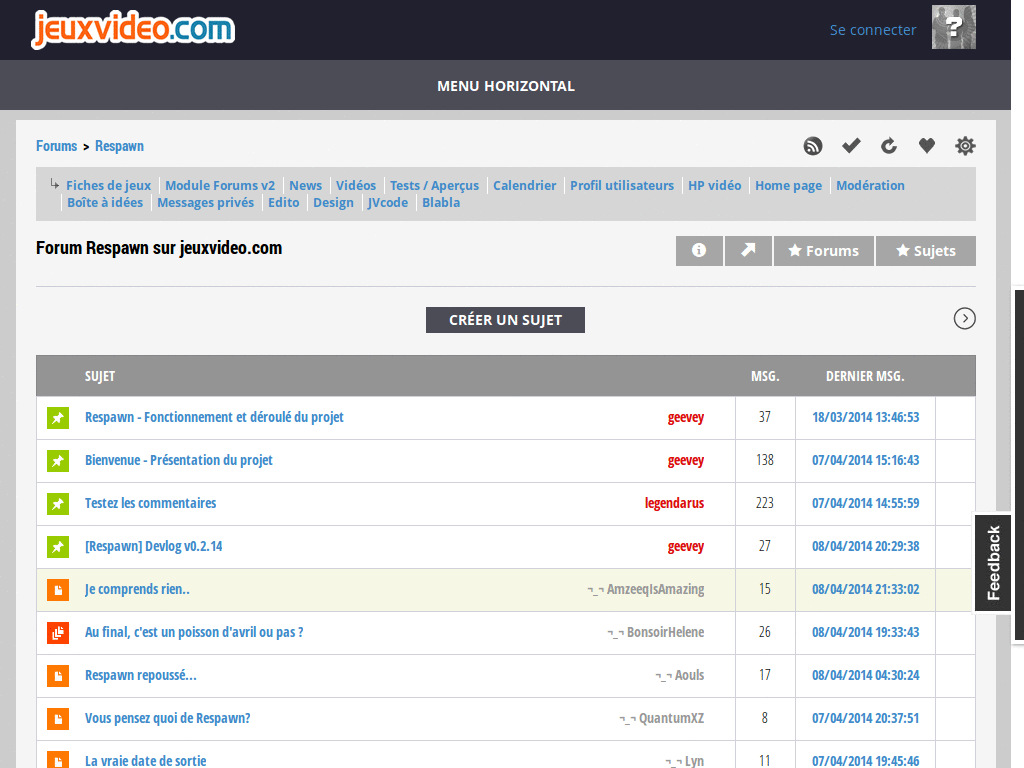This screenshot has height=768, width=1024.
Task: Click topic icon beside Respawn repoussé...
Action: point(58,676)
